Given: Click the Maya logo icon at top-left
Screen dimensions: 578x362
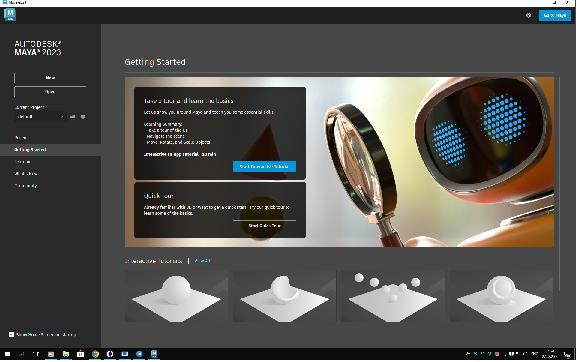Looking at the screenshot, I should (x=10, y=15).
